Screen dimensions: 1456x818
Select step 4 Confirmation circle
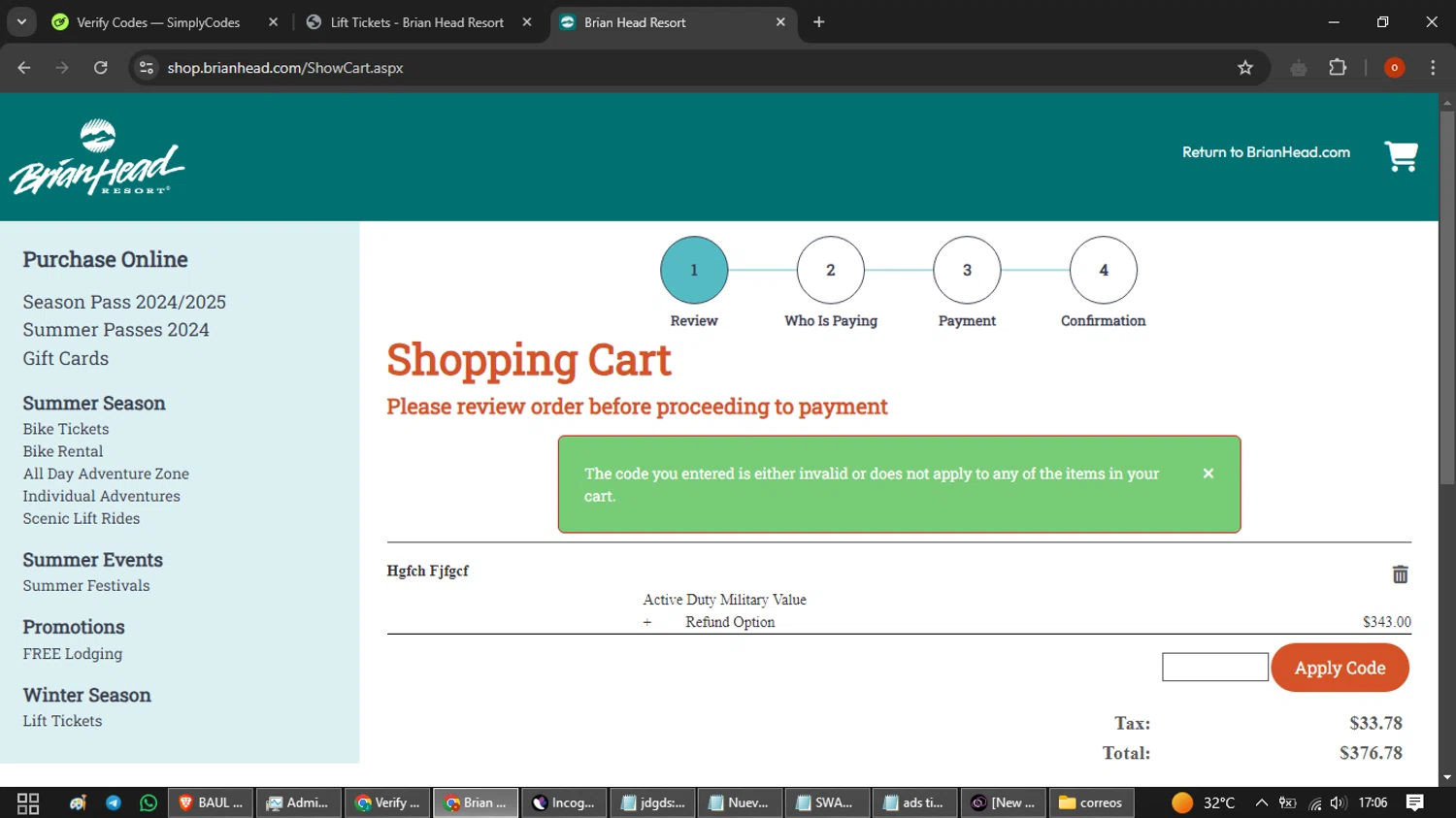coord(1104,270)
